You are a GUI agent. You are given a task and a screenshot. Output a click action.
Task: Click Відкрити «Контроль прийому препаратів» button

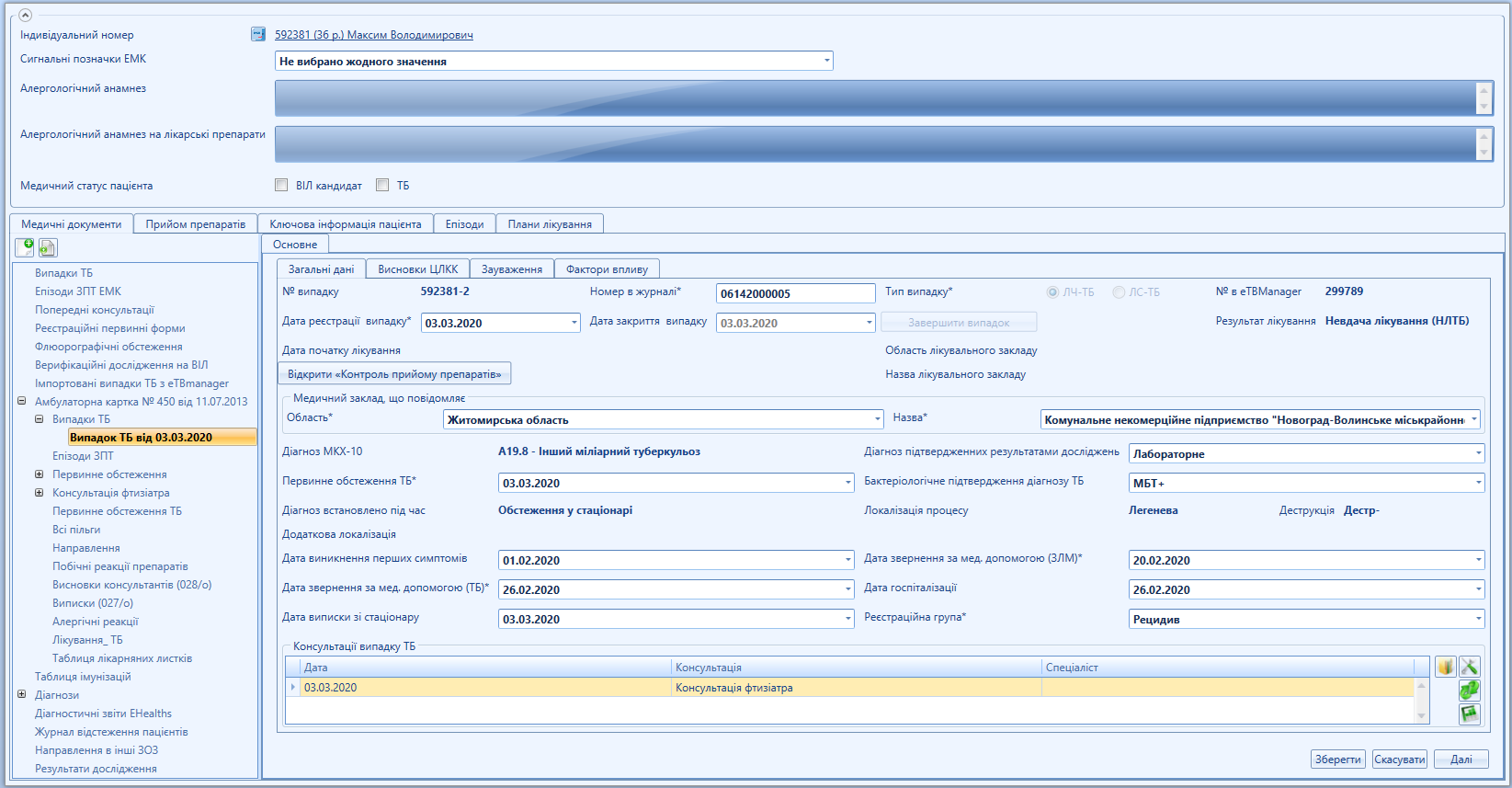tap(394, 373)
